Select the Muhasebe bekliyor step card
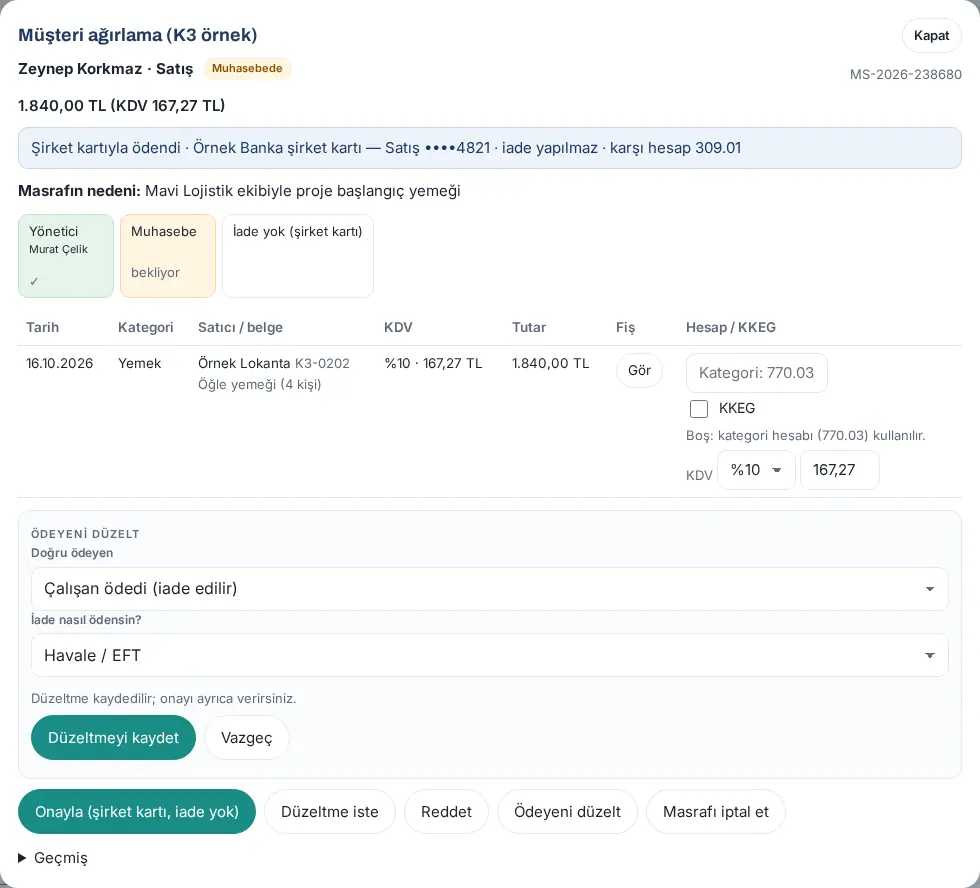980x888 pixels. point(168,256)
